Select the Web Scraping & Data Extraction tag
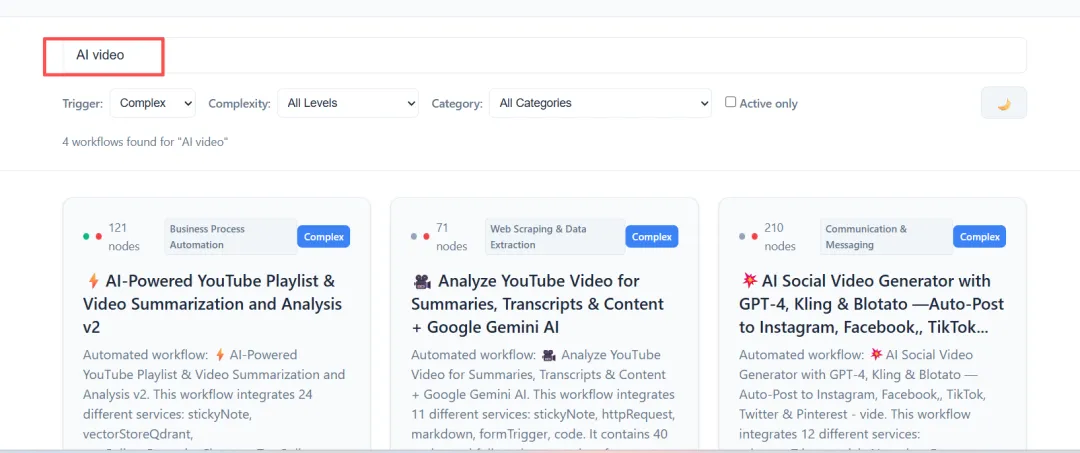Viewport: 1080px width, 453px height. (553, 237)
